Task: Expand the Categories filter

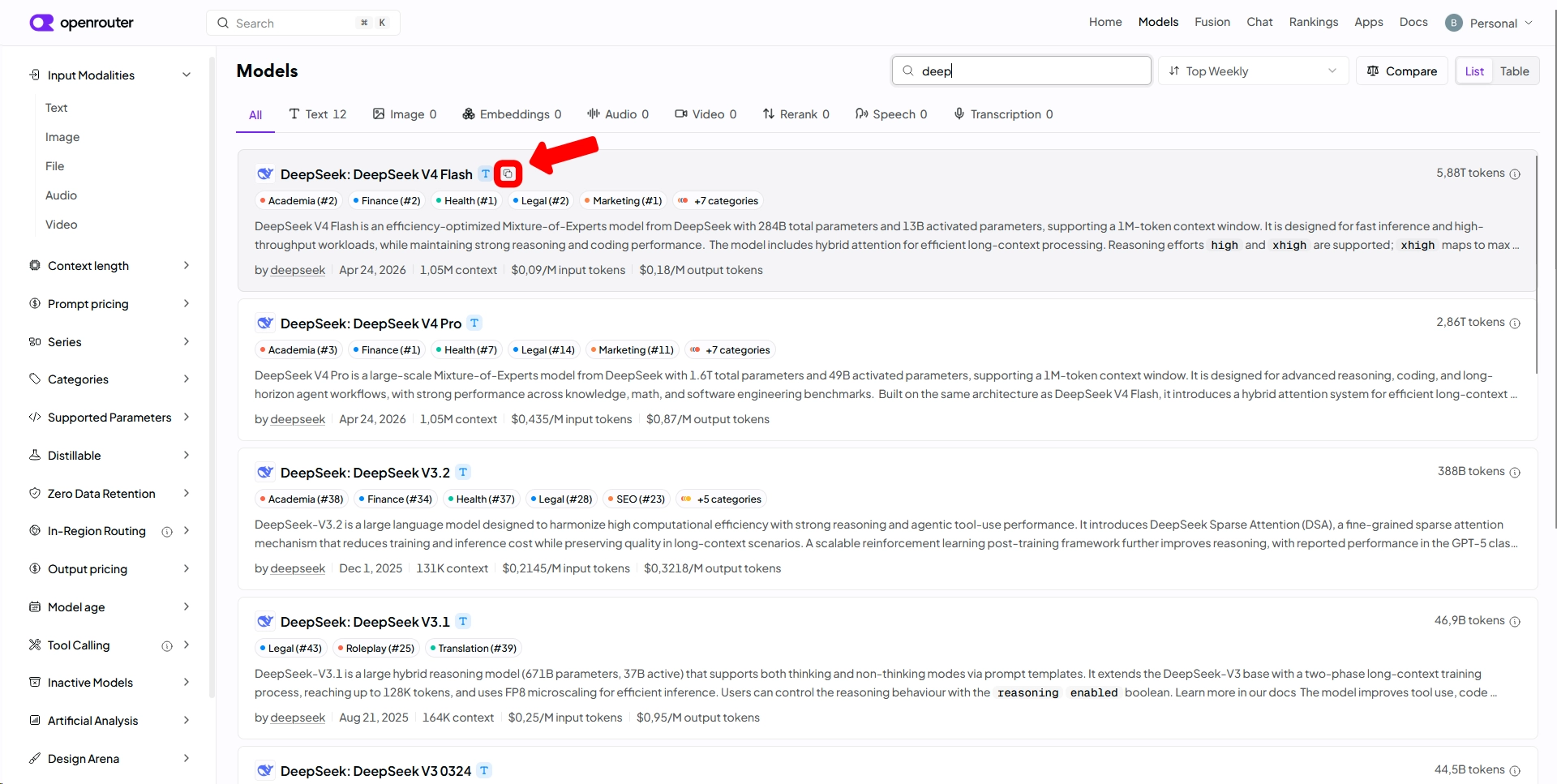Action: [x=111, y=379]
